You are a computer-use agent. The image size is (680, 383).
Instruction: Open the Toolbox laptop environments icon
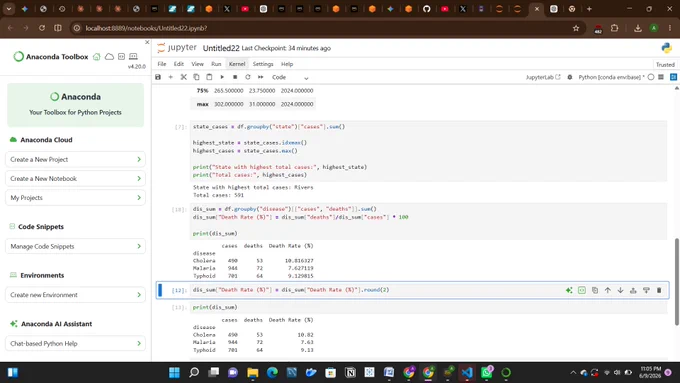point(134,57)
